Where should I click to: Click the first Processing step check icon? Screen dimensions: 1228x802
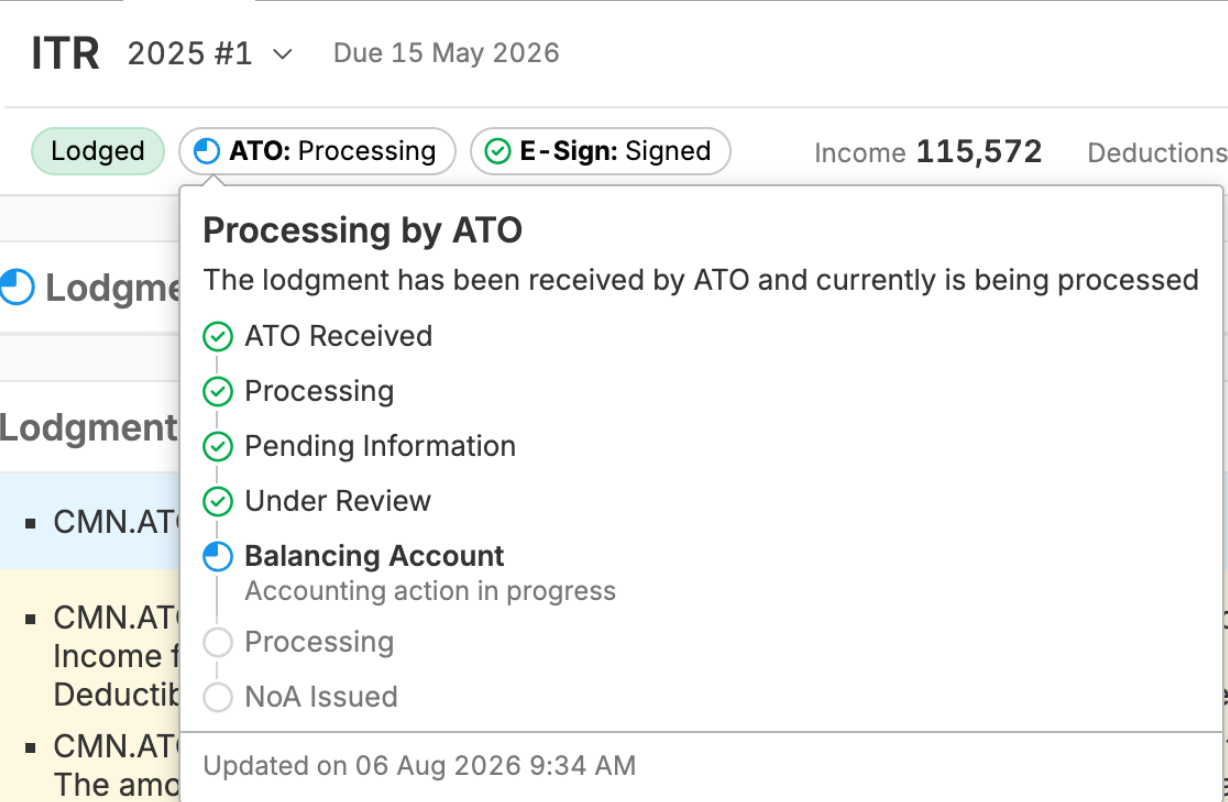[x=218, y=392]
